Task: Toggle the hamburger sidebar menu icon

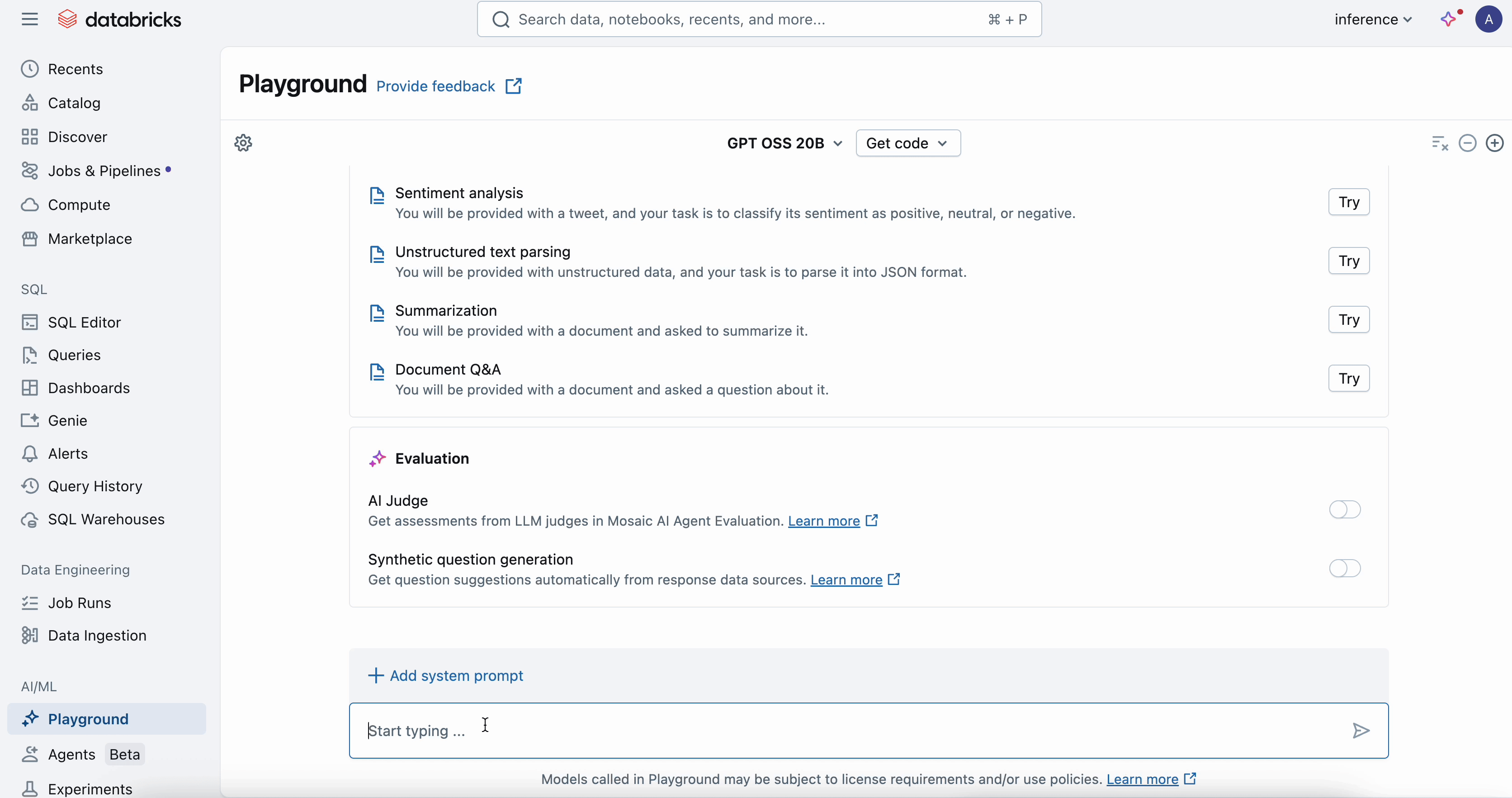Action: click(29, 19)
